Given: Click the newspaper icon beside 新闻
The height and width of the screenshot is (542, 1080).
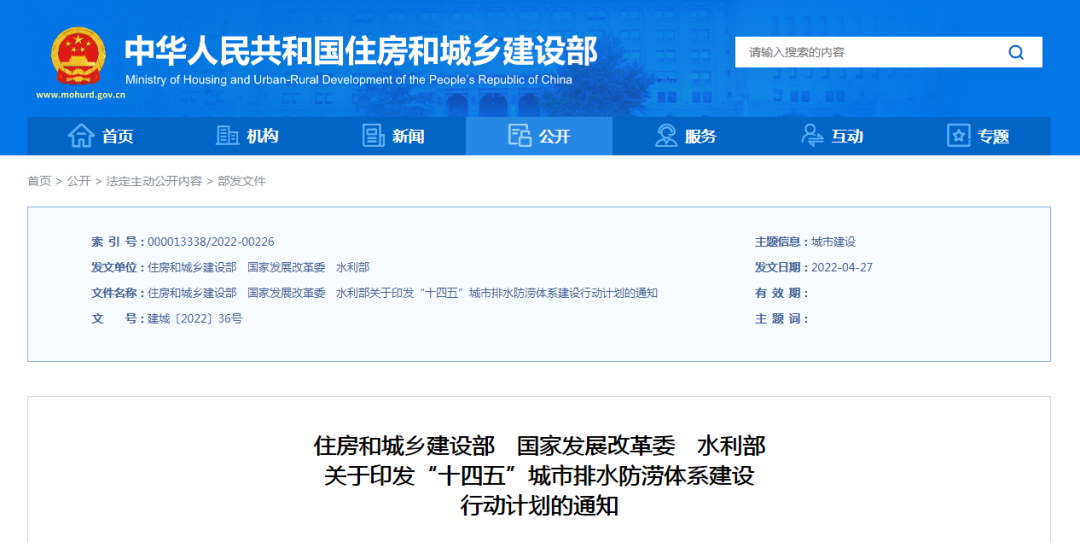Looking at the screenshot, I should point(373,136).
